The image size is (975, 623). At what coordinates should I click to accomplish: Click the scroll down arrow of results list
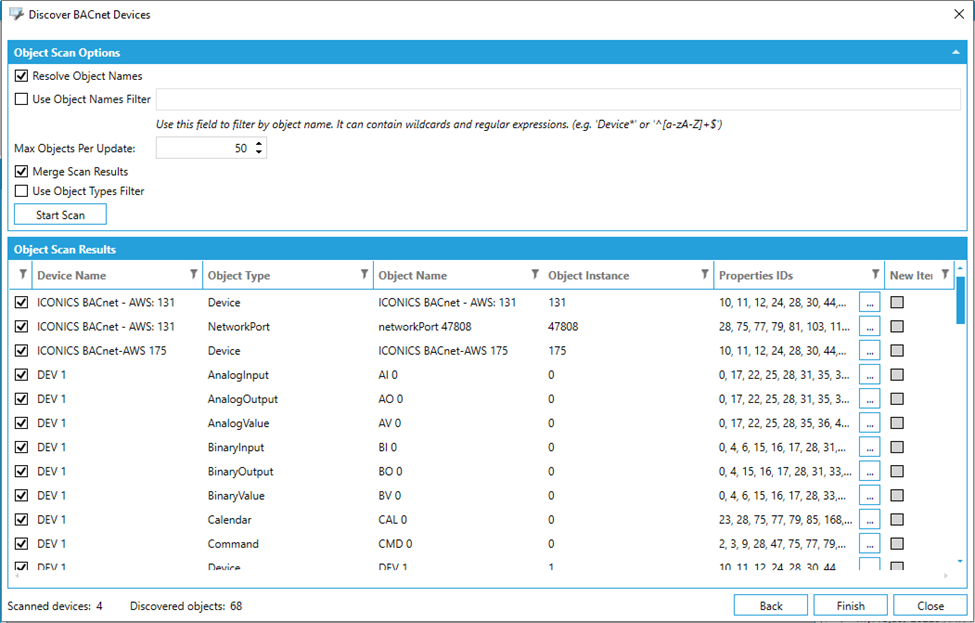click(960, 561)
